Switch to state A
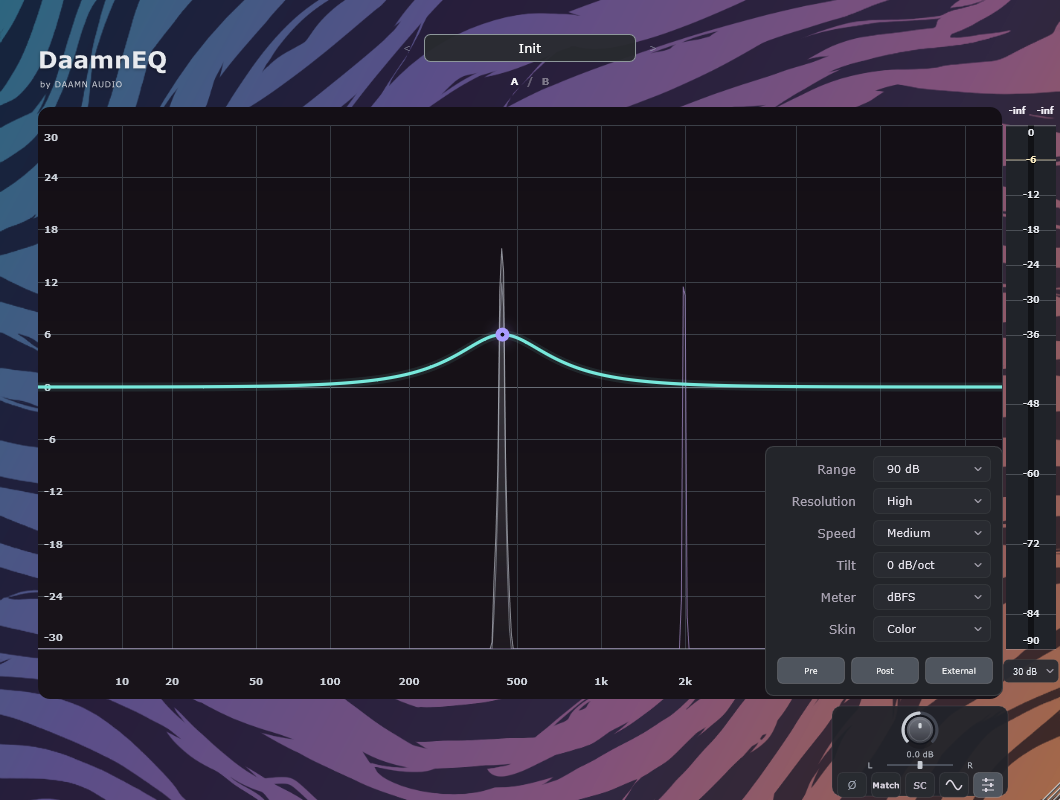 coord(514,81)
